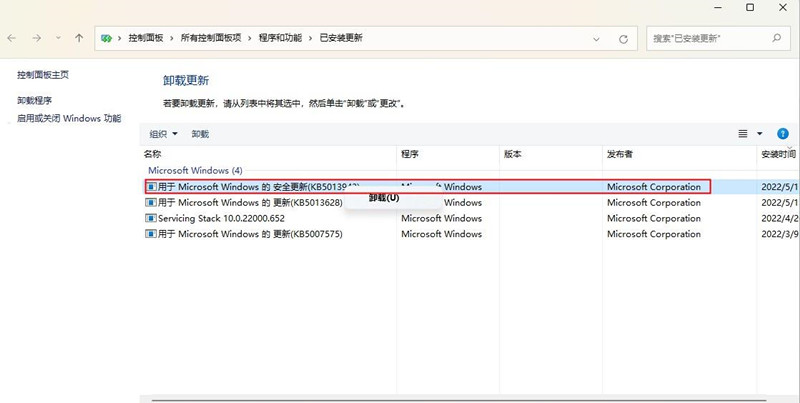The image size is (800, 403).
Task: Refresh the installed updates list
Action: point(623,39)
